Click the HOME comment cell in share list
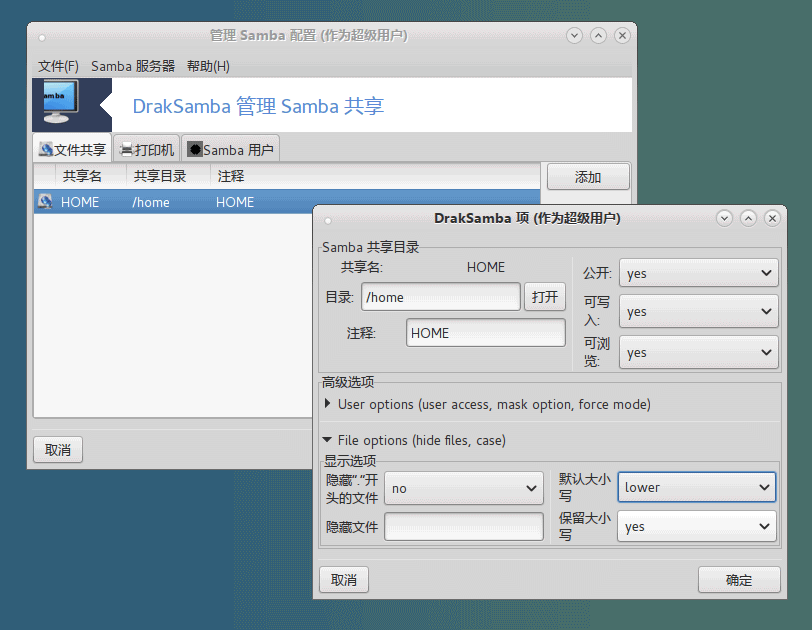 (235, 202)
